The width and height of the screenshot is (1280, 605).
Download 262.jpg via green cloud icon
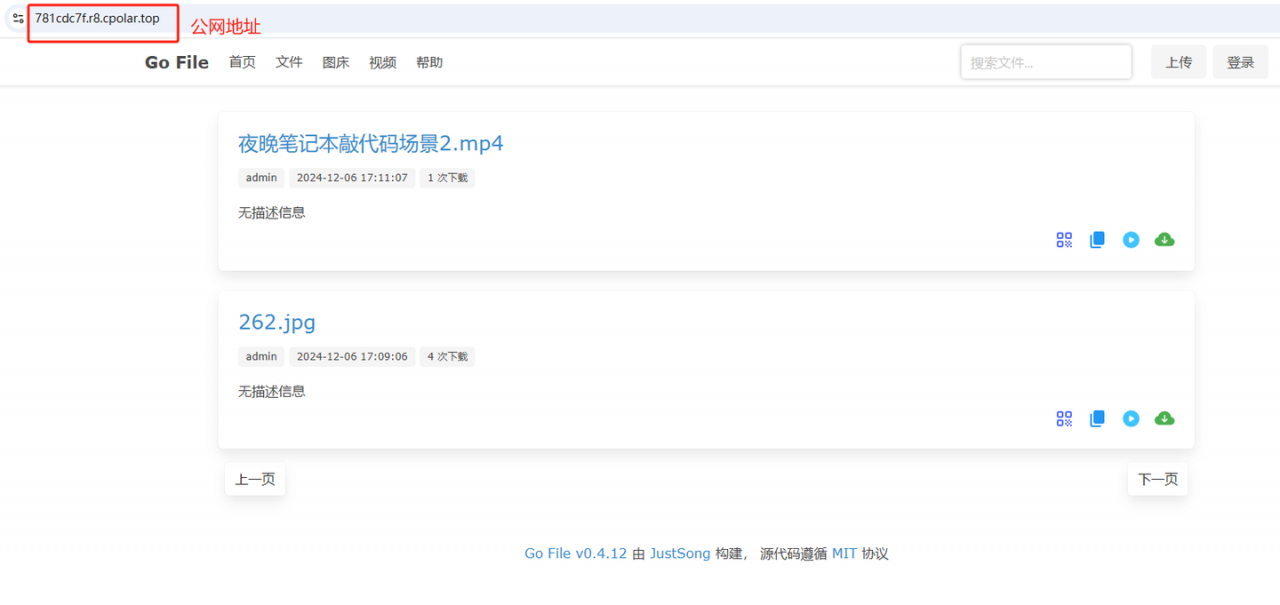click(x=1164, y=419)
